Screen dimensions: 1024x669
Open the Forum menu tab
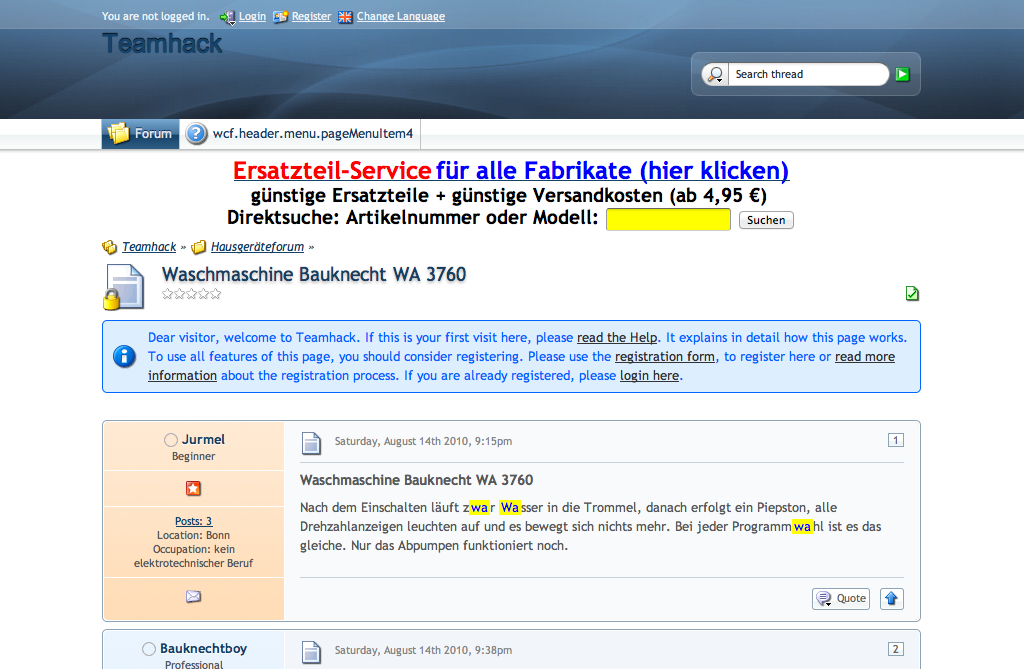tap(140, 134)
